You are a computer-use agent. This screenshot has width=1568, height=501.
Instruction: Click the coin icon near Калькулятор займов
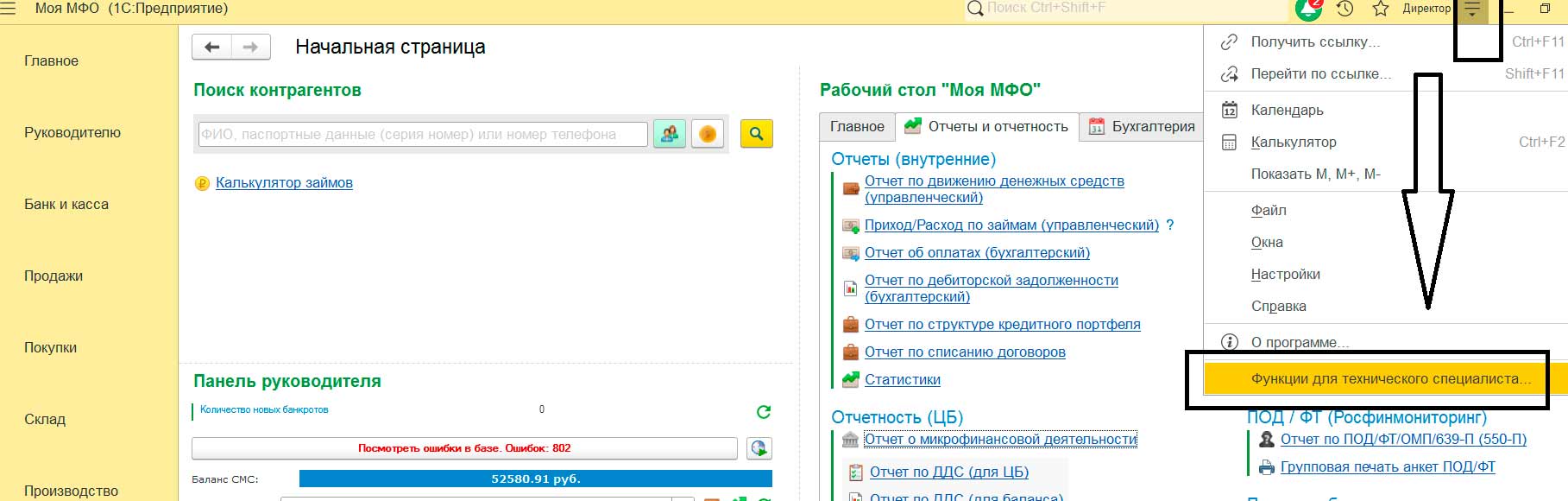coord(202,183)
